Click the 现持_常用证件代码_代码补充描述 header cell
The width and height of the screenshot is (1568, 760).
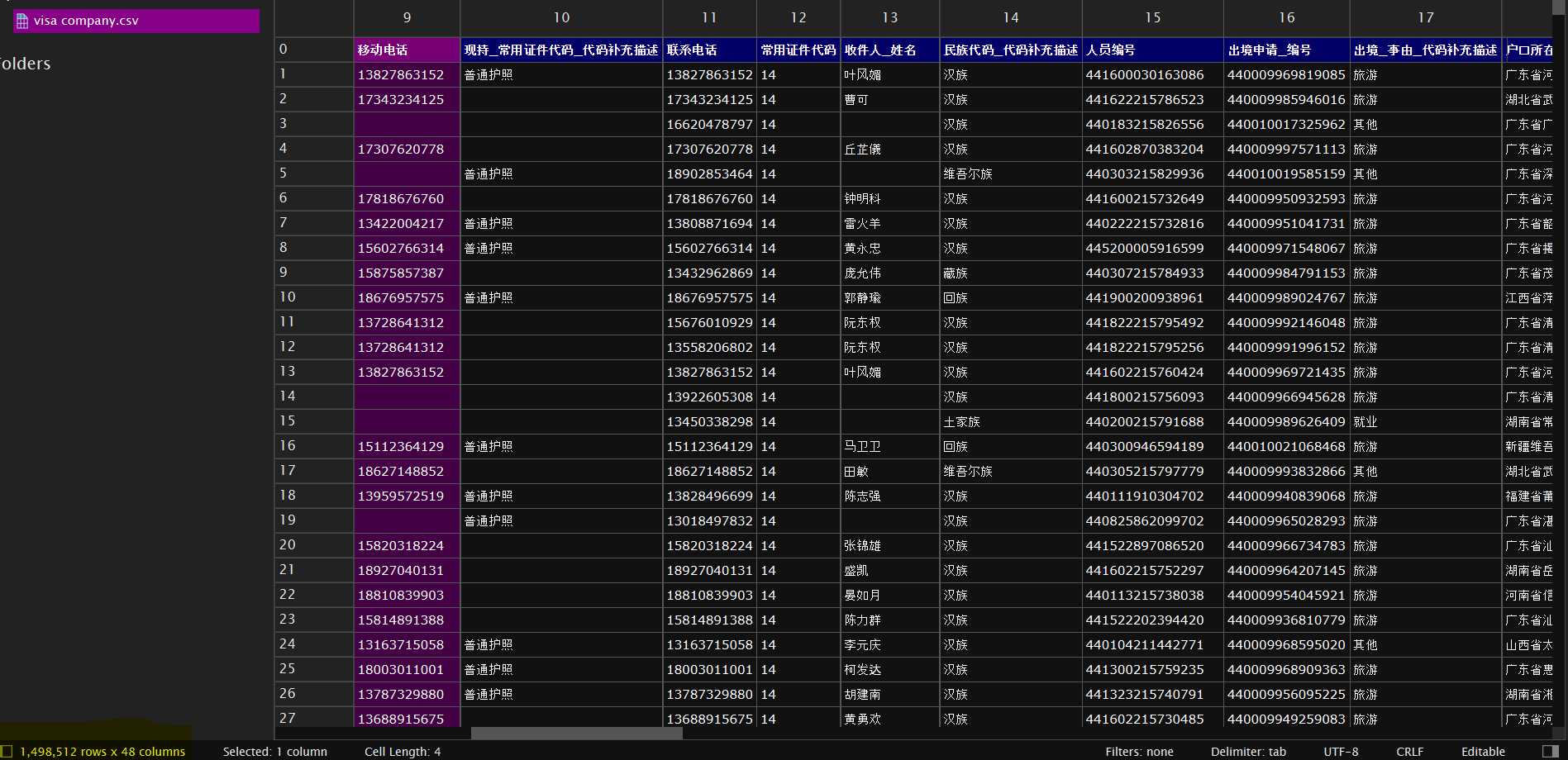click(561, 50)
